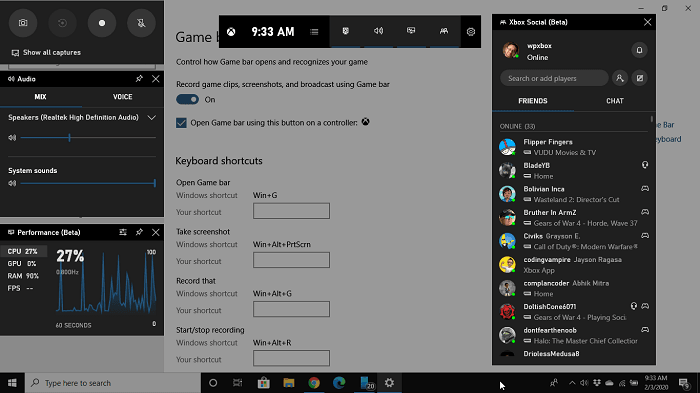Open the Windows Start menu
This screenshot has height=393, width=700.
click(12, 383)
